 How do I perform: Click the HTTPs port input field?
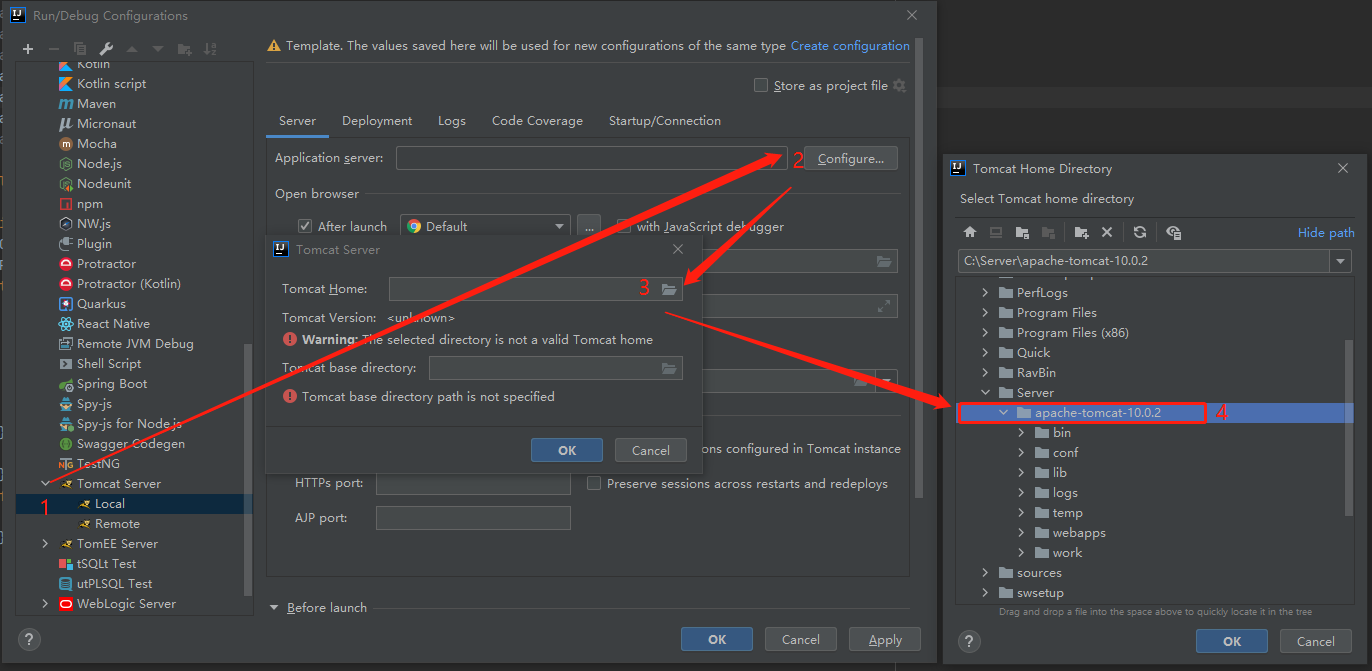click(x=473, y=484)
